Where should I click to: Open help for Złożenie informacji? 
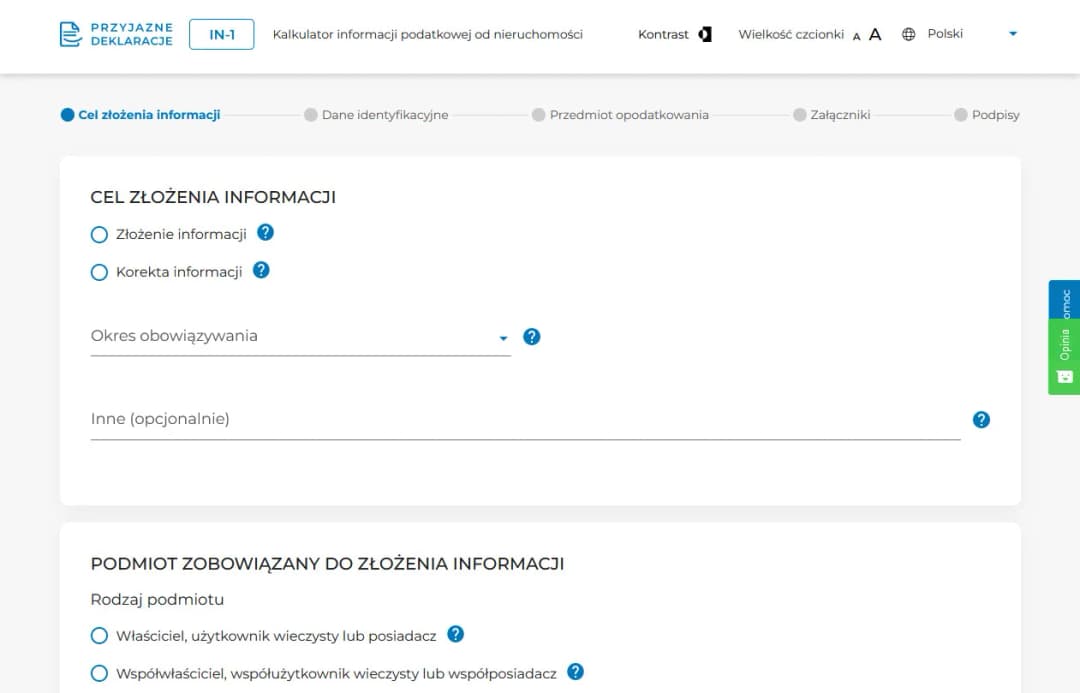(265, 231)
